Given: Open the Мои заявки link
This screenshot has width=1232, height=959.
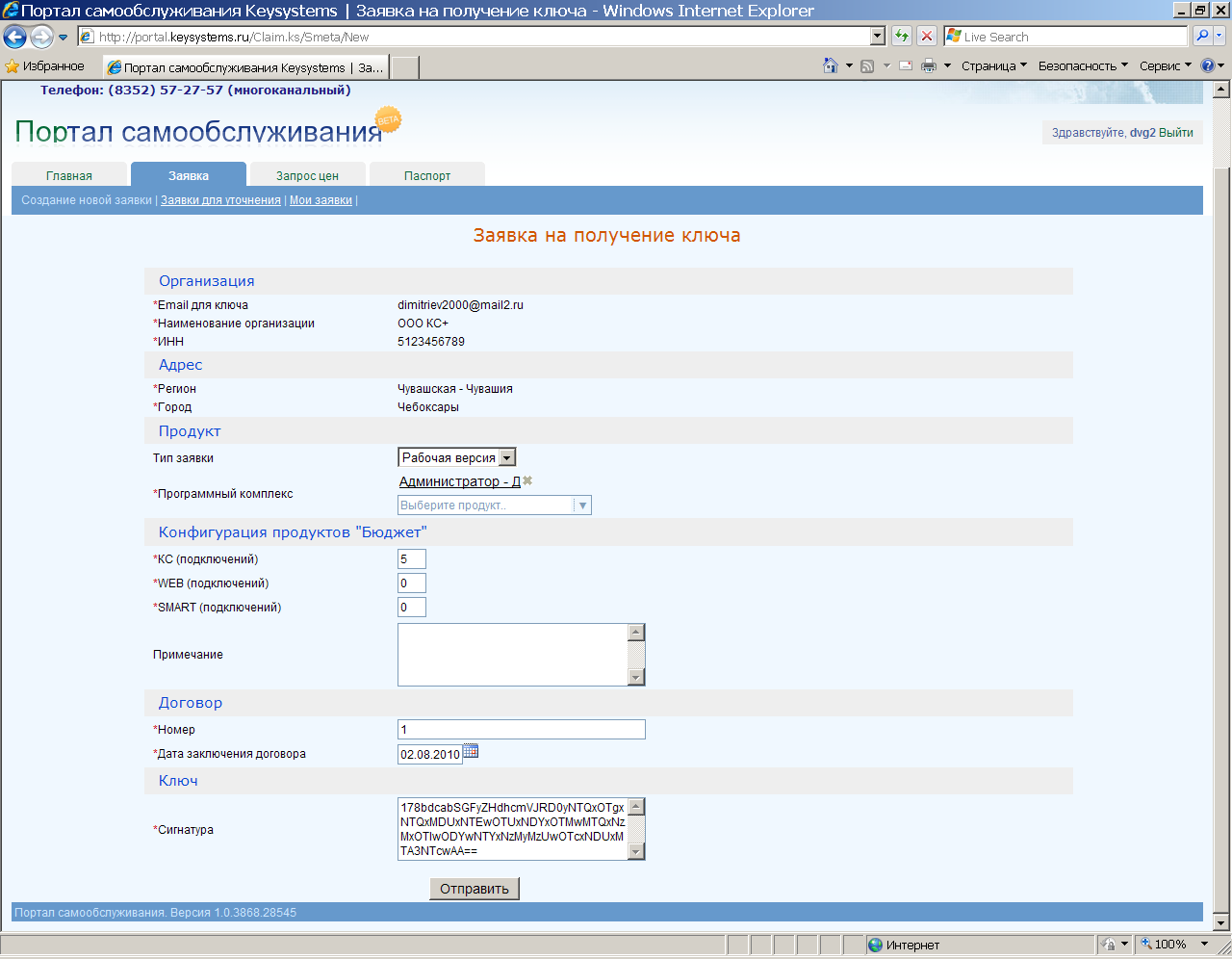Looking at the screenshot, I should click(x=321, y=200).
